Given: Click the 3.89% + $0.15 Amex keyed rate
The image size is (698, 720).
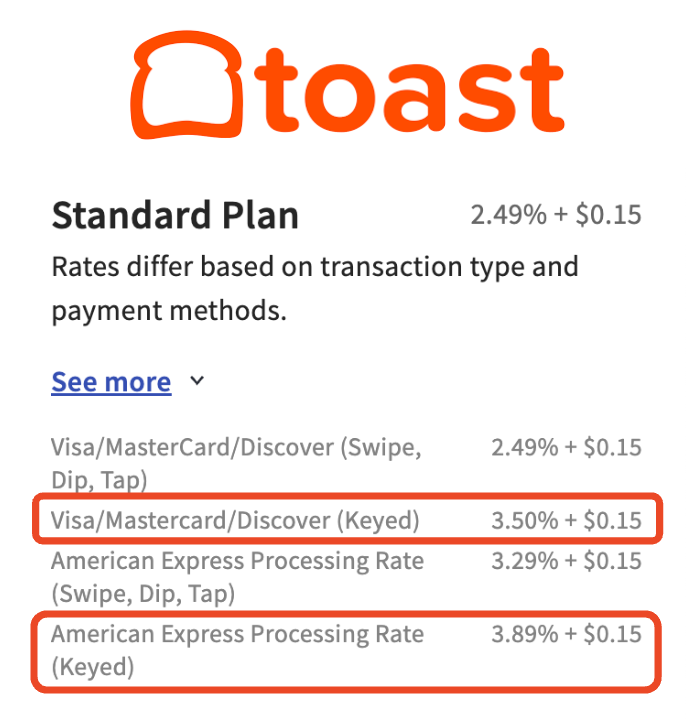Looking at the screenshot, I should (566, 634).
